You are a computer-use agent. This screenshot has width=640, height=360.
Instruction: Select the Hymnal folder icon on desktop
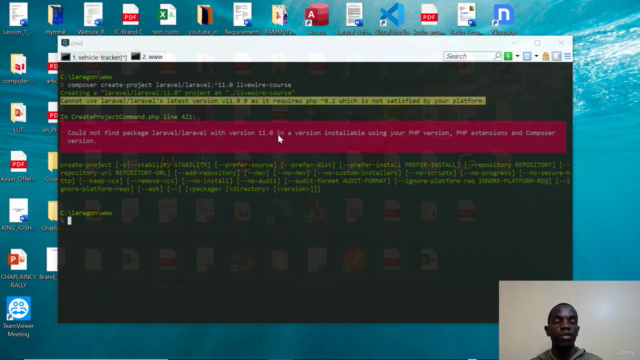tap(56, 19)
